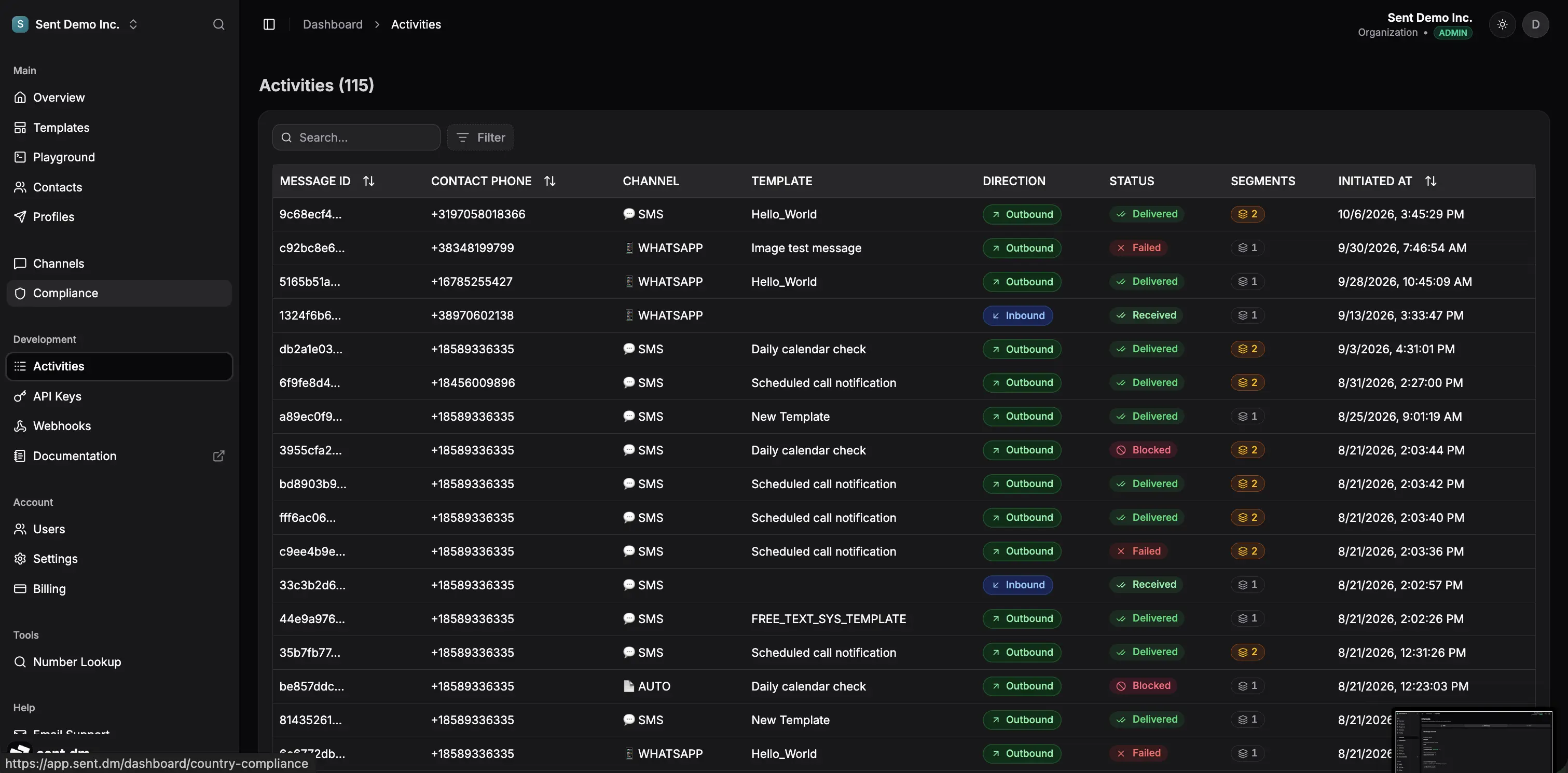Click the AUTO channel on row be857ddc...
The image size is (1568, 773).
[x=647, y=686]
